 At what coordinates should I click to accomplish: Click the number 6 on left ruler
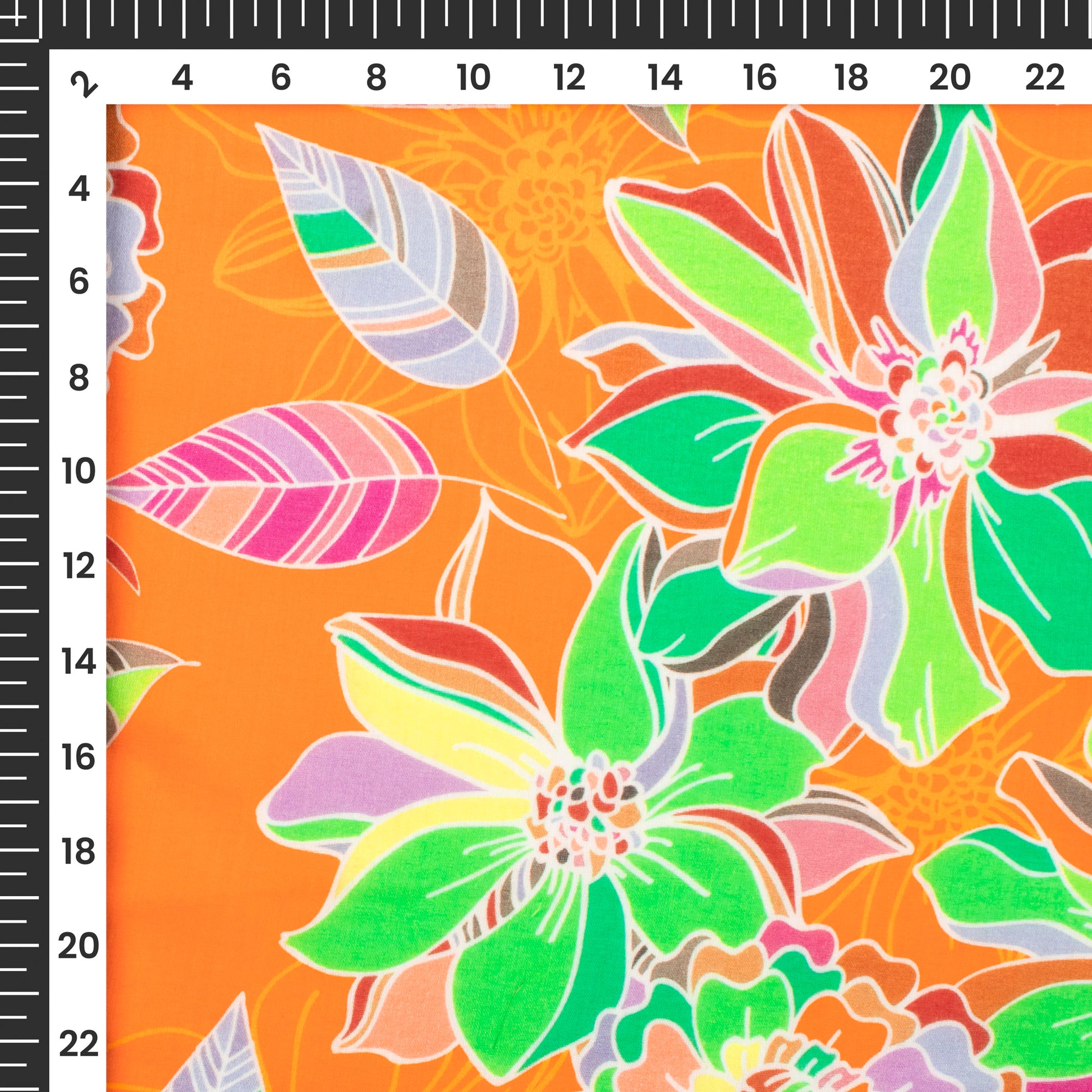pos(79,281)
